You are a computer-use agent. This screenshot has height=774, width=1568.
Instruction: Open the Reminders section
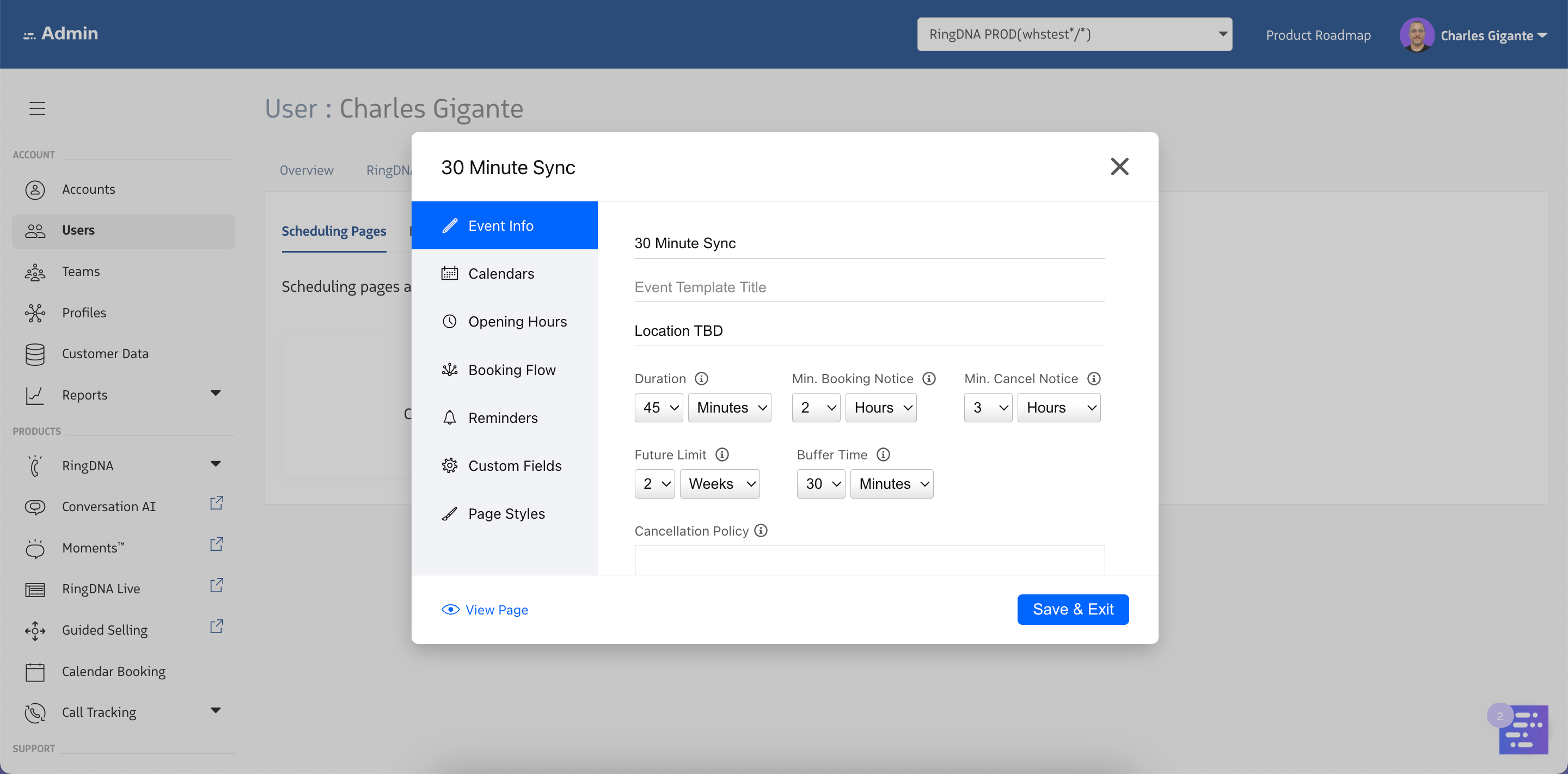tap(503, 418)
